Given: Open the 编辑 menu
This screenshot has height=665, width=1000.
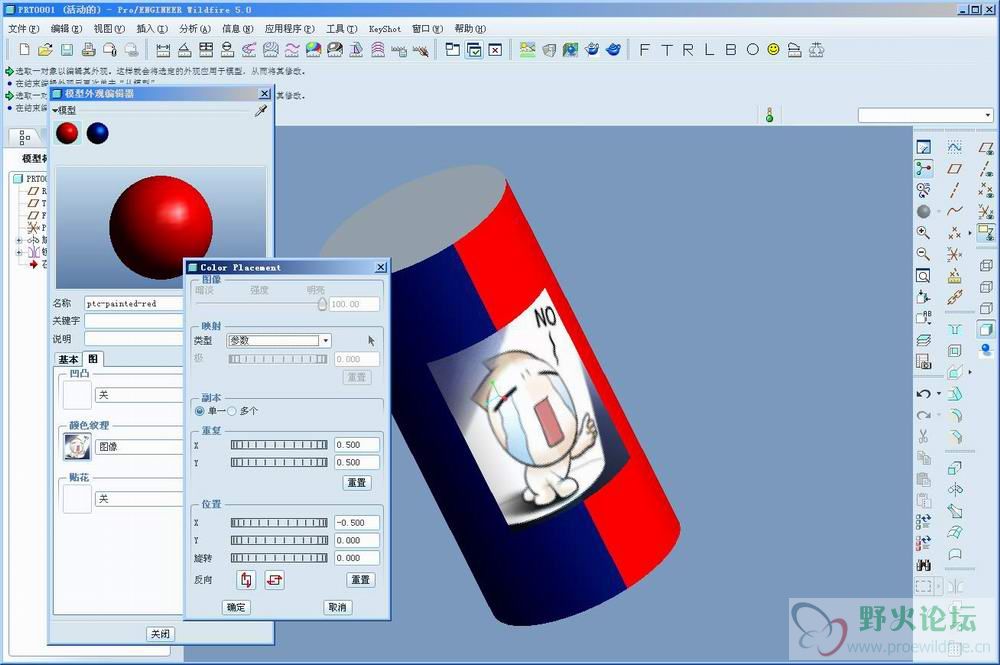Looking at the screenshot, I should click(x=66, y=29).
